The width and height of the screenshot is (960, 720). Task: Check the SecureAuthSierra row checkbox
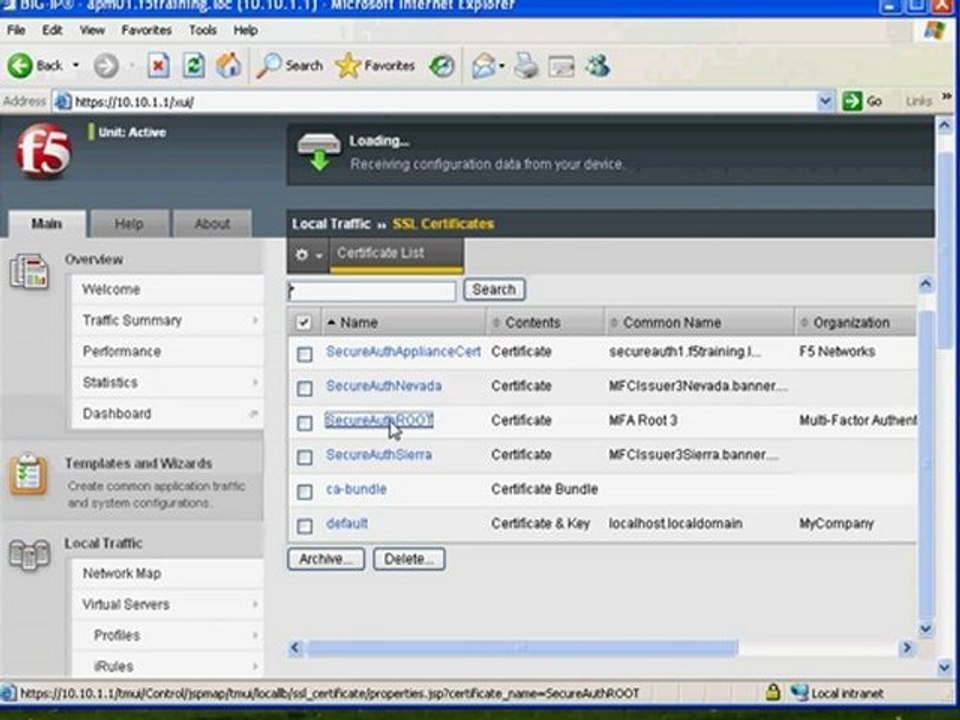coord(304,457)
